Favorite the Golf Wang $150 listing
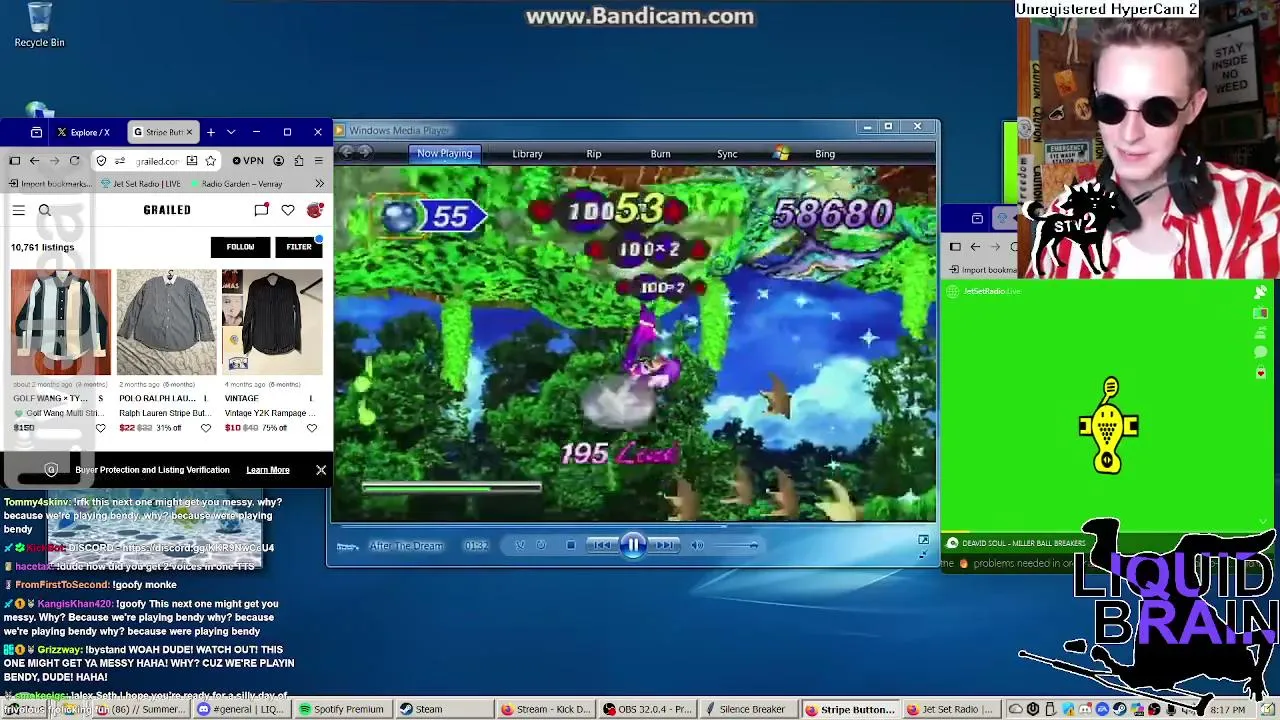This screenshot has height=720, width=1280. [100, 428]
